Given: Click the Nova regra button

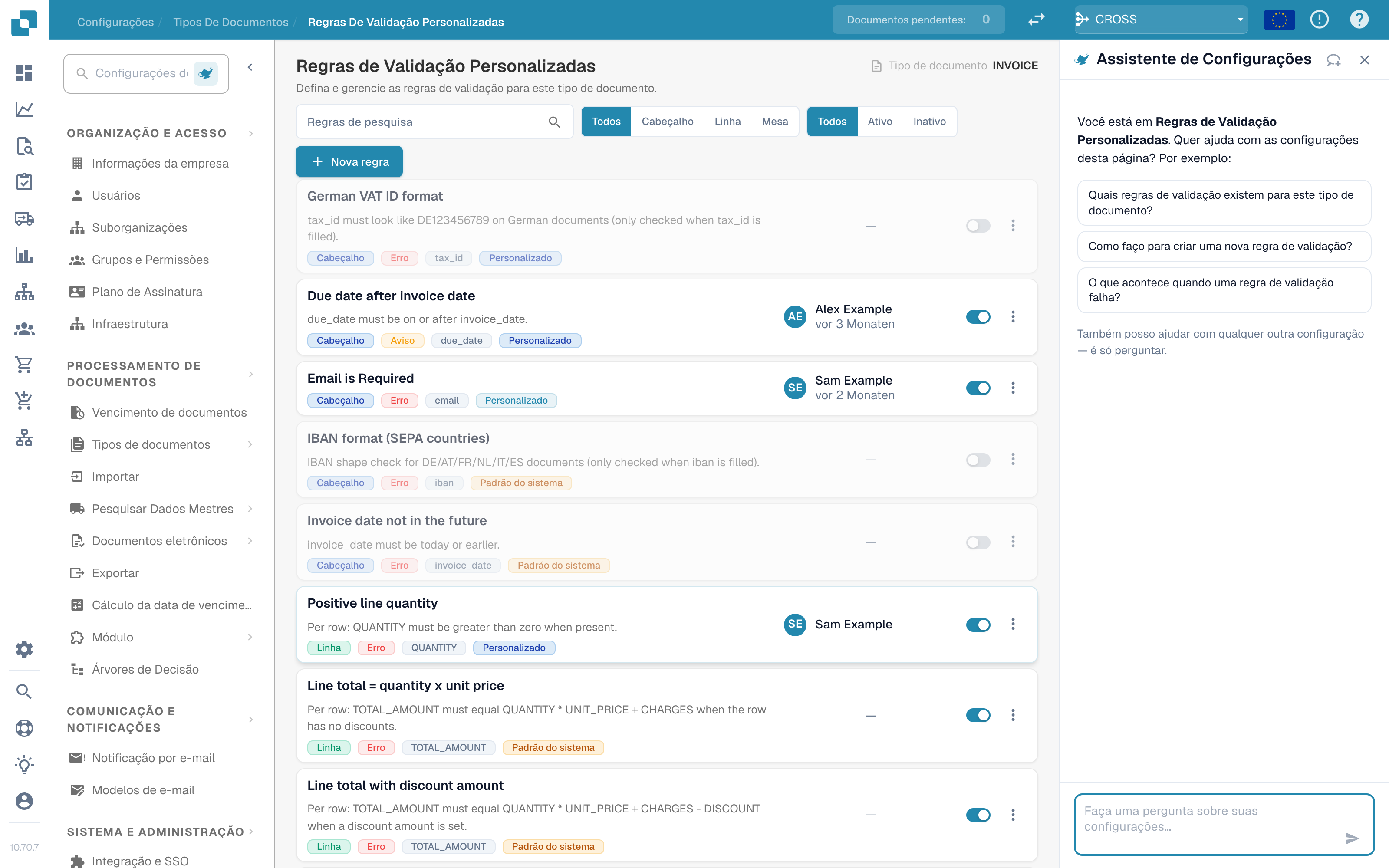Looking at the screenshot, I should (349, 162).
